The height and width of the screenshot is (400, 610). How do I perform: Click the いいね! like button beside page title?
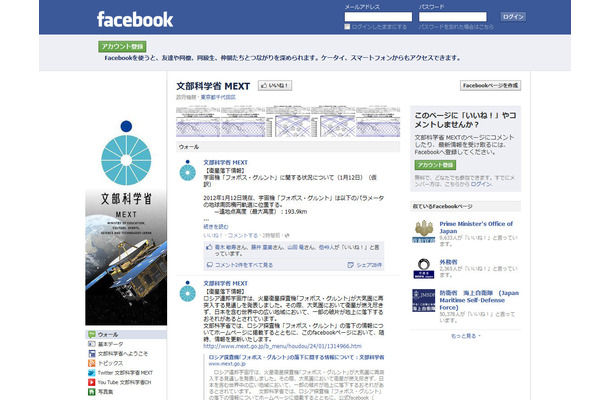pyautogui.click(x=275, y=86)
